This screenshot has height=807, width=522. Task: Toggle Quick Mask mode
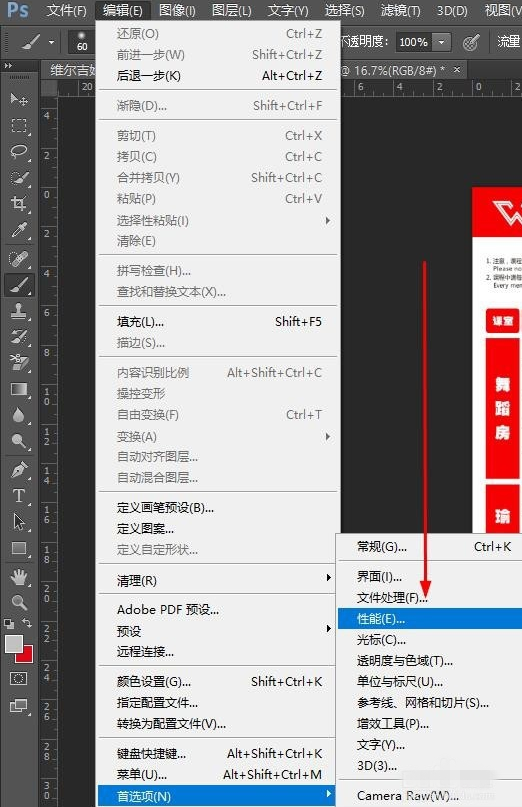click(19, 678)
